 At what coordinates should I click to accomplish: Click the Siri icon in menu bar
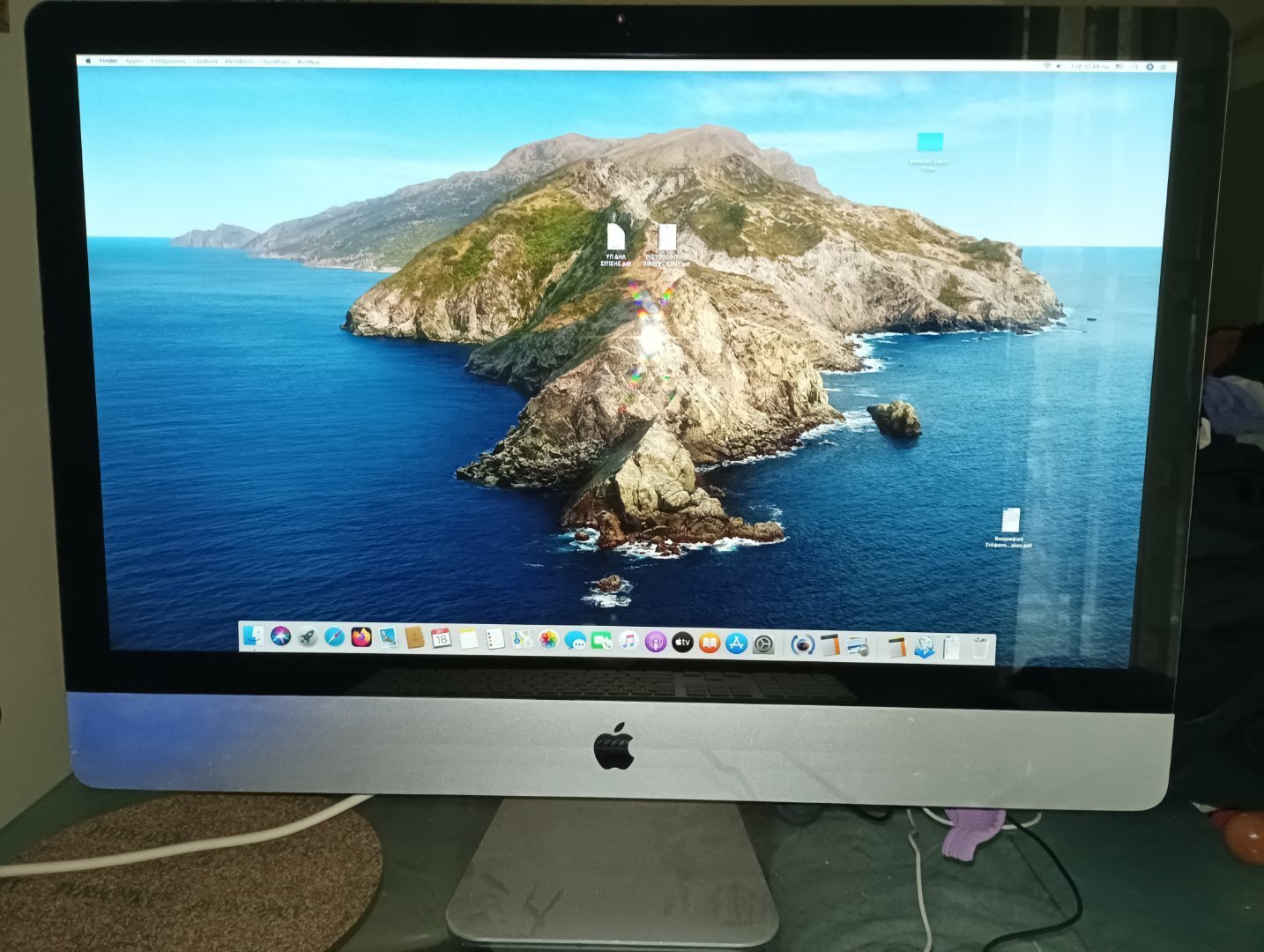(1149, 67)
